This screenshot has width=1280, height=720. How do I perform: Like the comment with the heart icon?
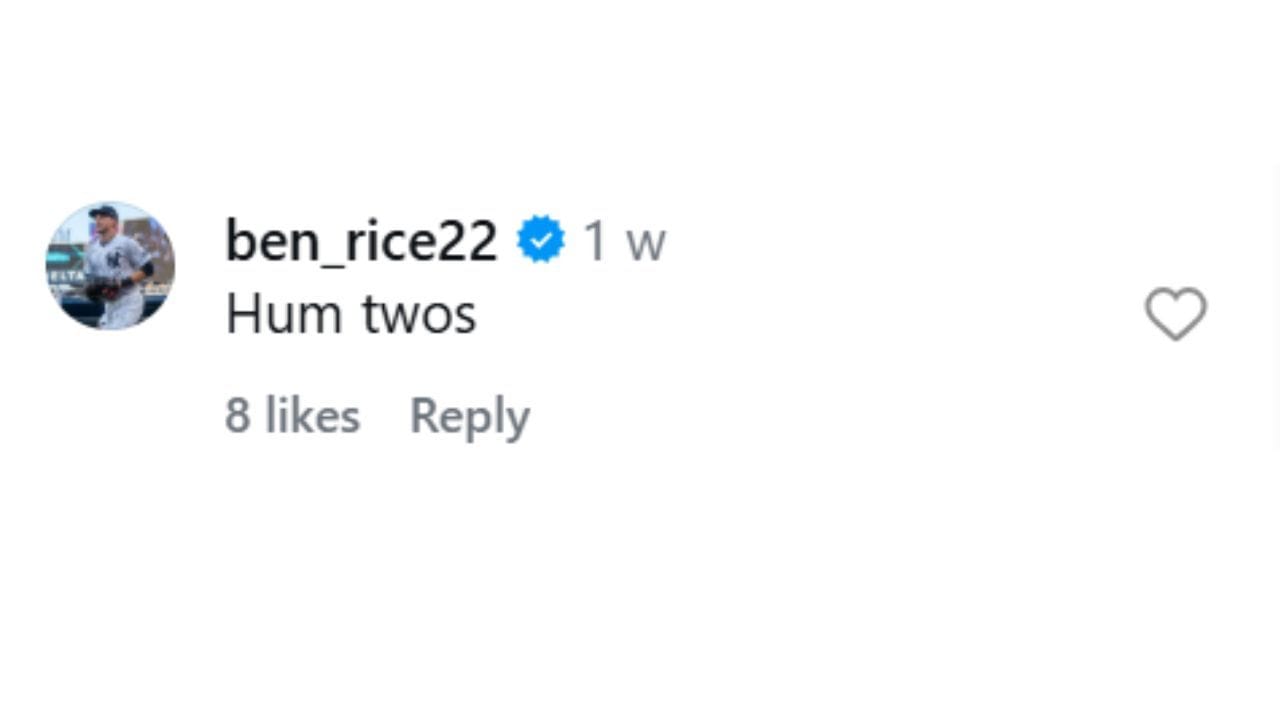point(1175,314)
